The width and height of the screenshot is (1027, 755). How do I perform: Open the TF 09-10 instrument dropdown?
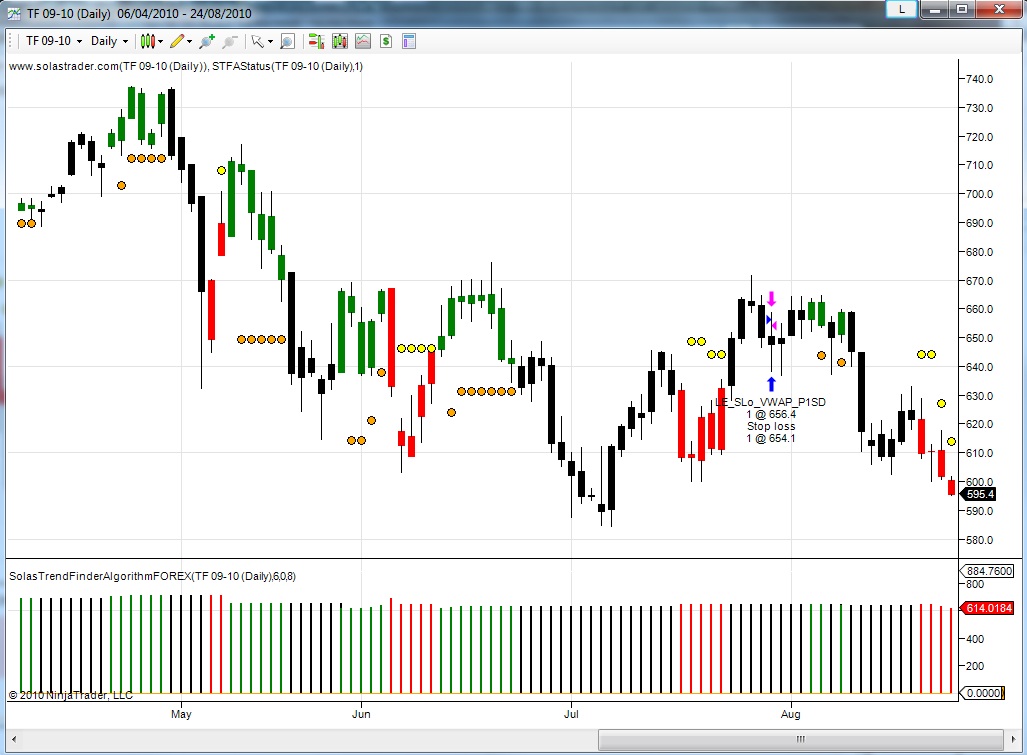pyautogui.click(x=54, y=41)
